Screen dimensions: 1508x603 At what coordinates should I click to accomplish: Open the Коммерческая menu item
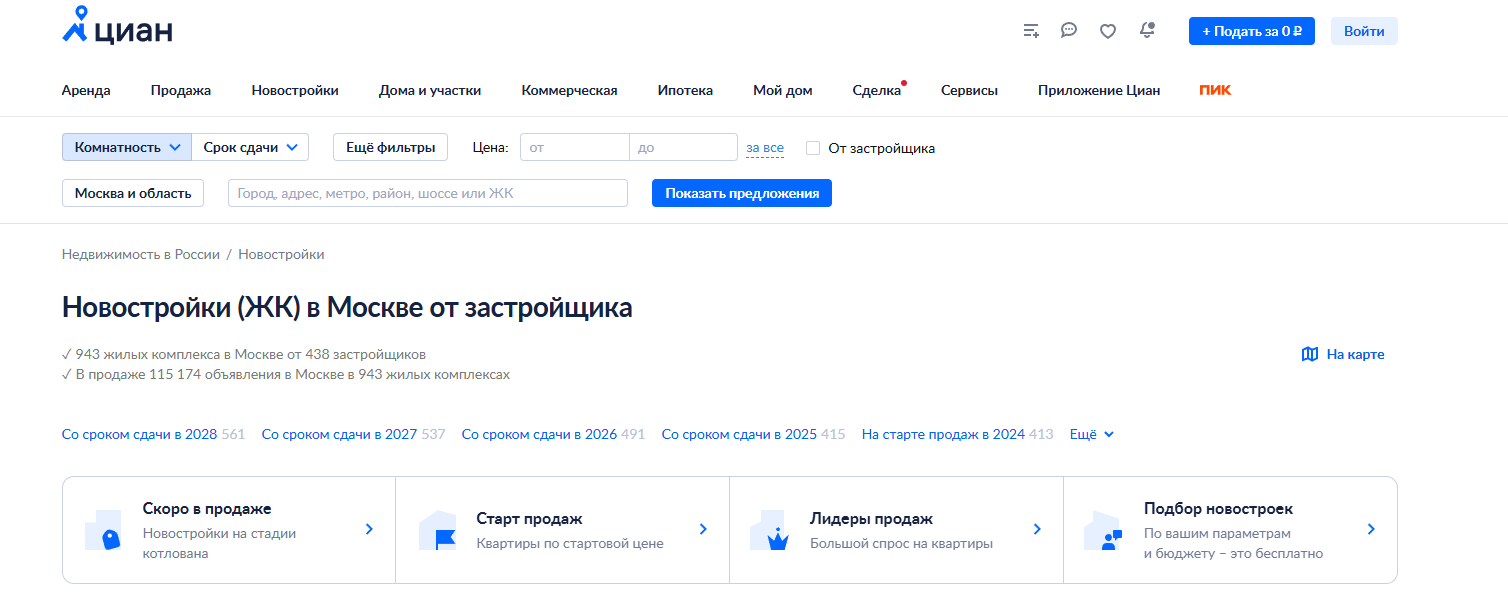[569, 90]
